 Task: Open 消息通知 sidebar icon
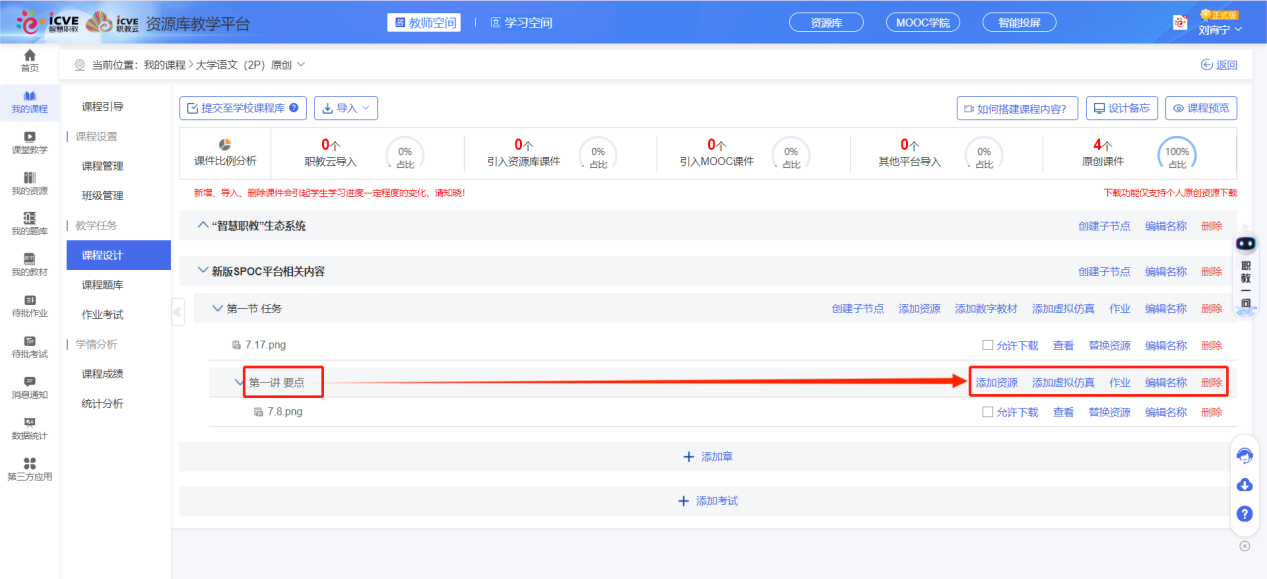[30, 387]
